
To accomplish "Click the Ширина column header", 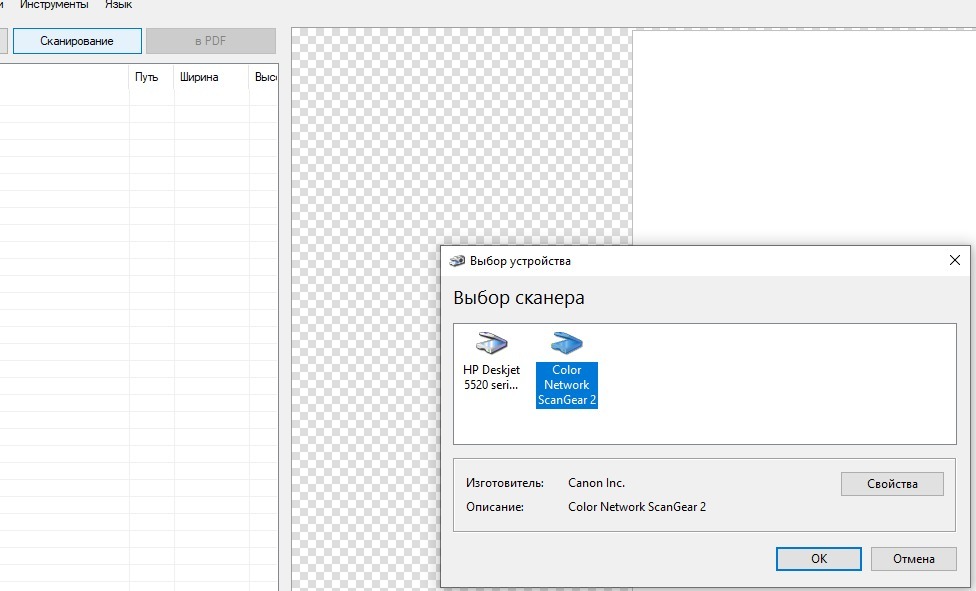I will [x=211, y=77].
